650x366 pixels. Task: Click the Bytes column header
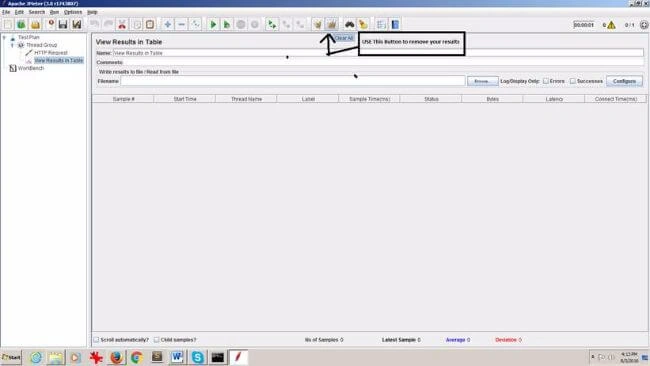[x=492, y=99]
